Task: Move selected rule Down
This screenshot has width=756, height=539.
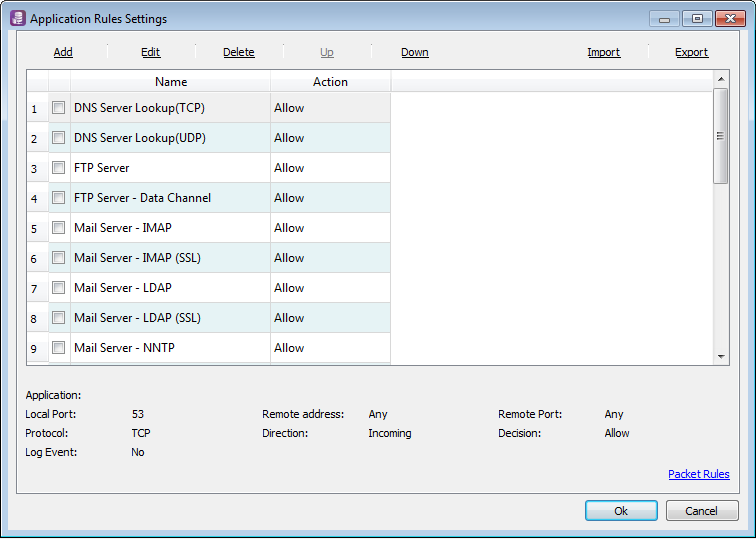Action: tap(415, 52)
